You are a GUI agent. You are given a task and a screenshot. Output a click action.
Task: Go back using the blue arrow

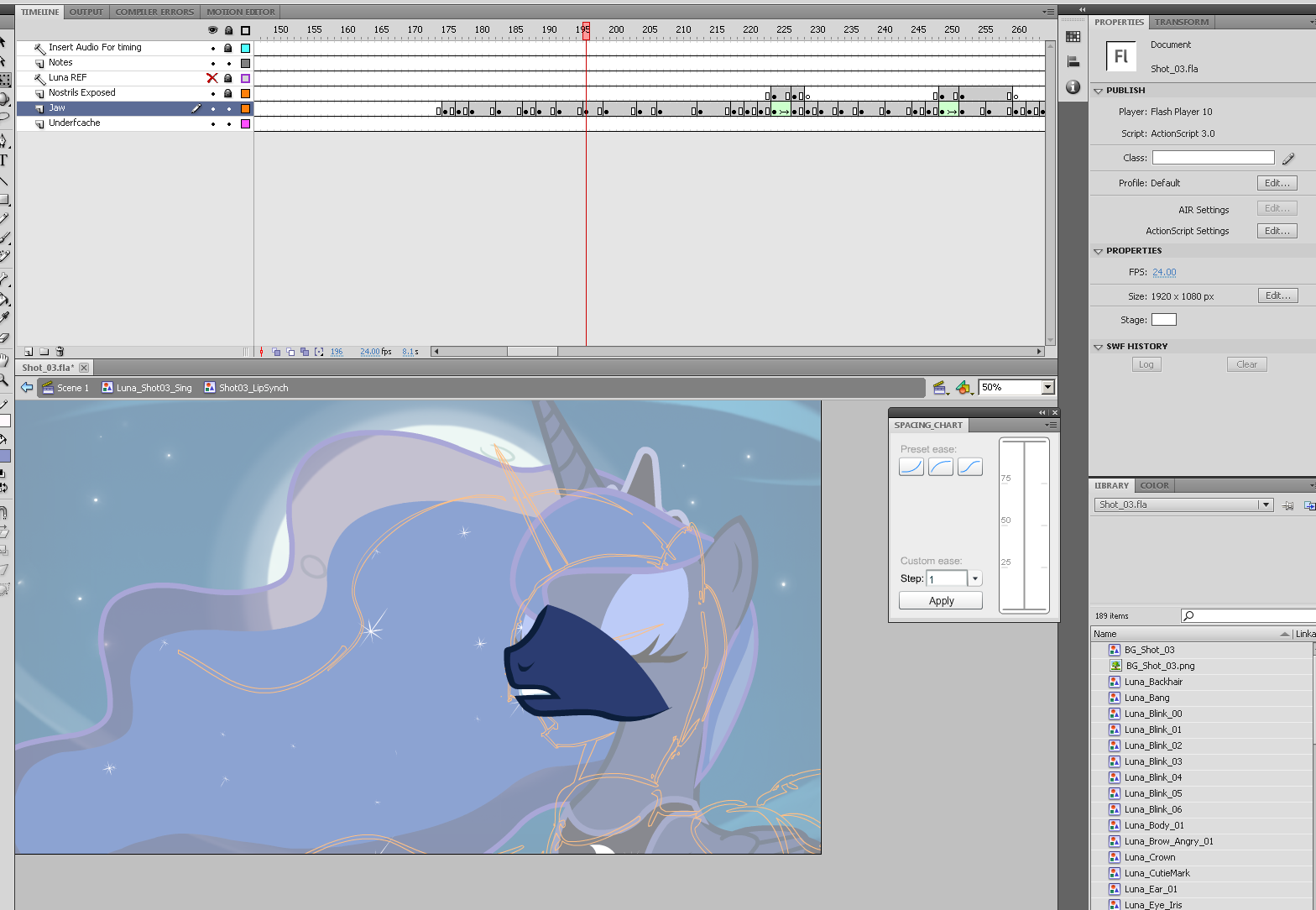(27, 387)
